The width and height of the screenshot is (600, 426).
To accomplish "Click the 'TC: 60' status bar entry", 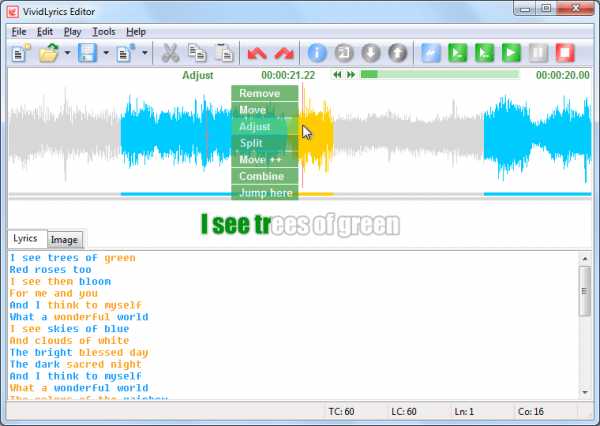I will tap(341, 412).
